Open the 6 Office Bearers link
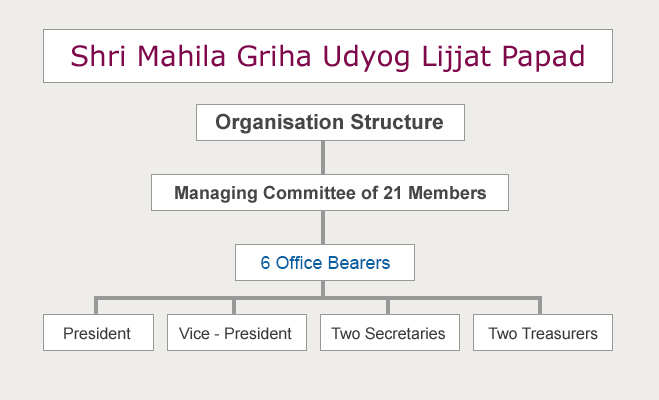Screen dimensions: 659x400 (x=324, y=263)
